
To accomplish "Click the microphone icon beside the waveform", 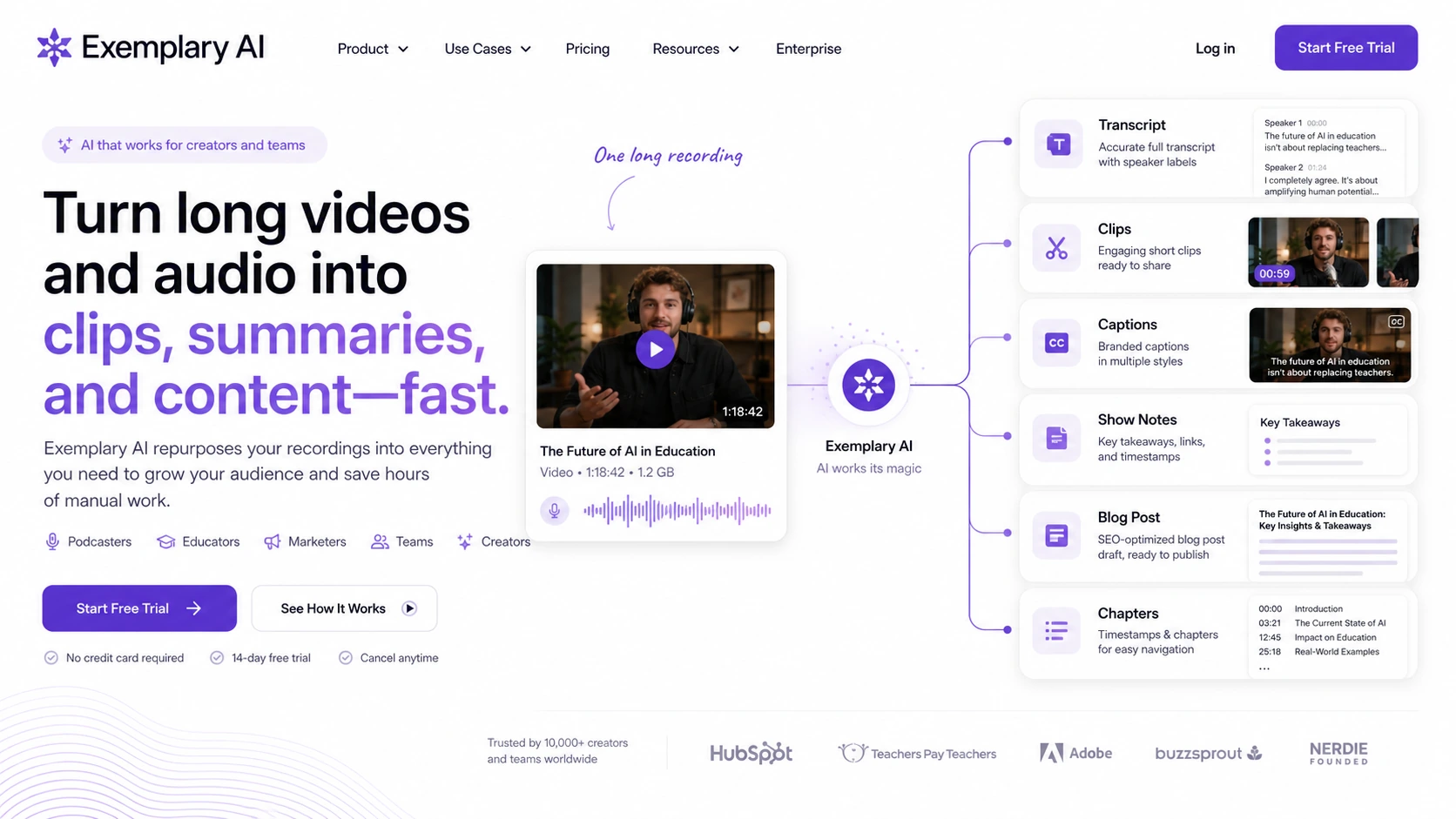I will [554, 510].
